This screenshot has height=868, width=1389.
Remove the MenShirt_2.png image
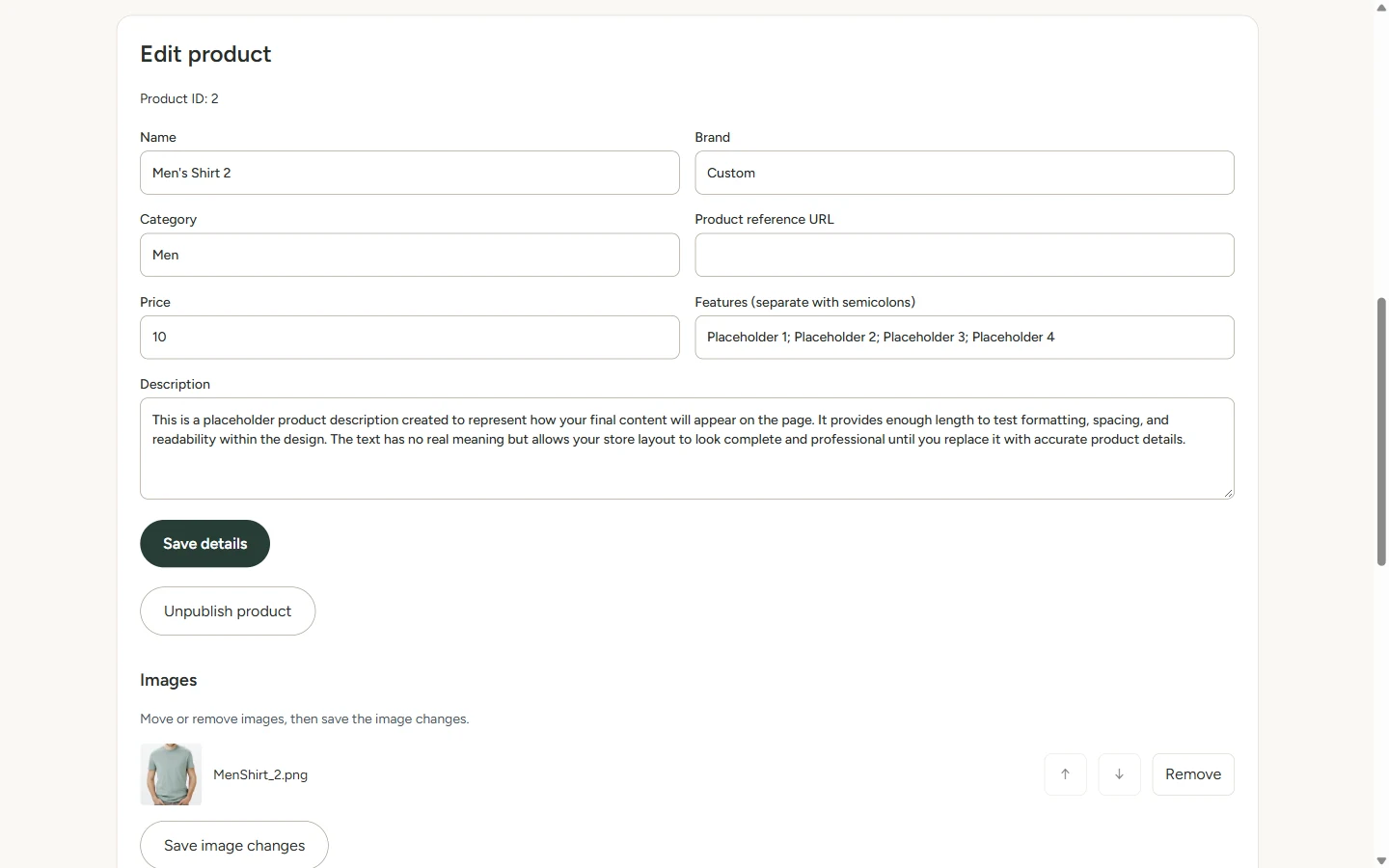1193,774
